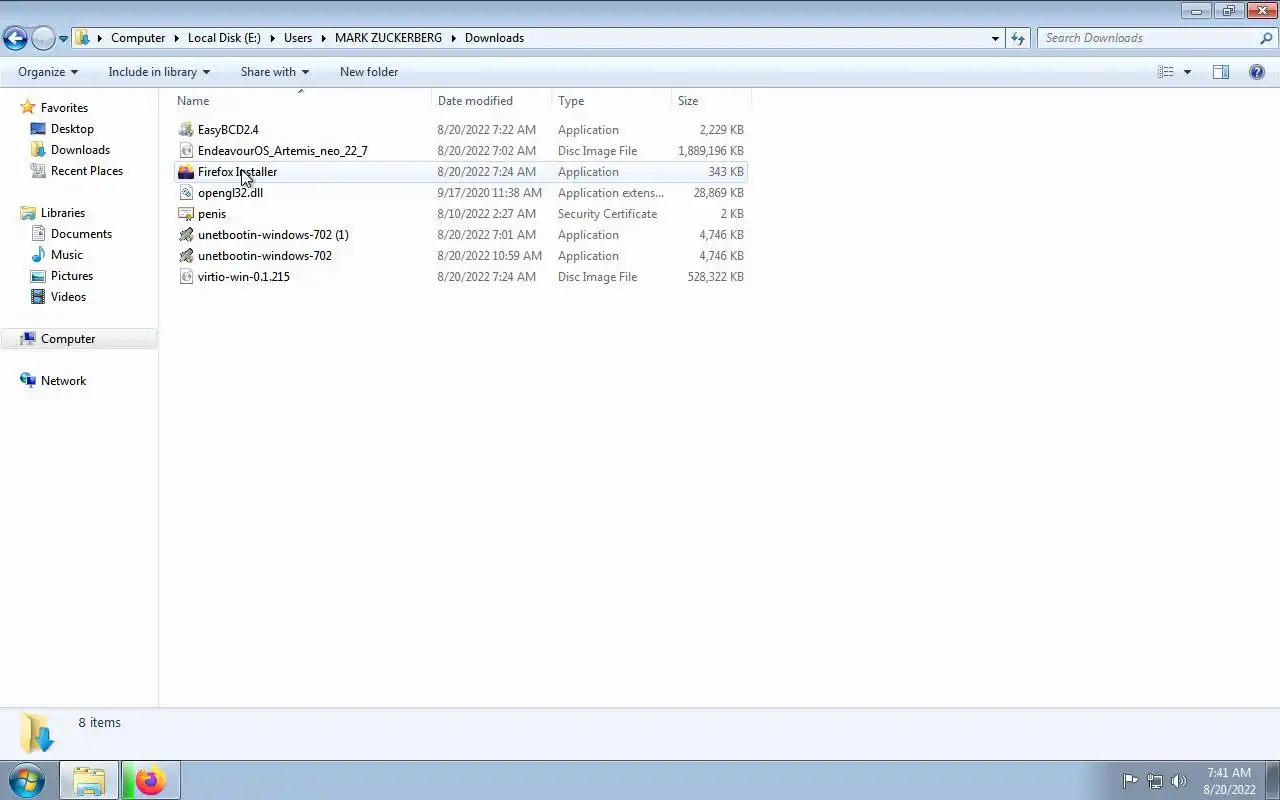Click Computer in the address breadcrumb

pos(138,38)
